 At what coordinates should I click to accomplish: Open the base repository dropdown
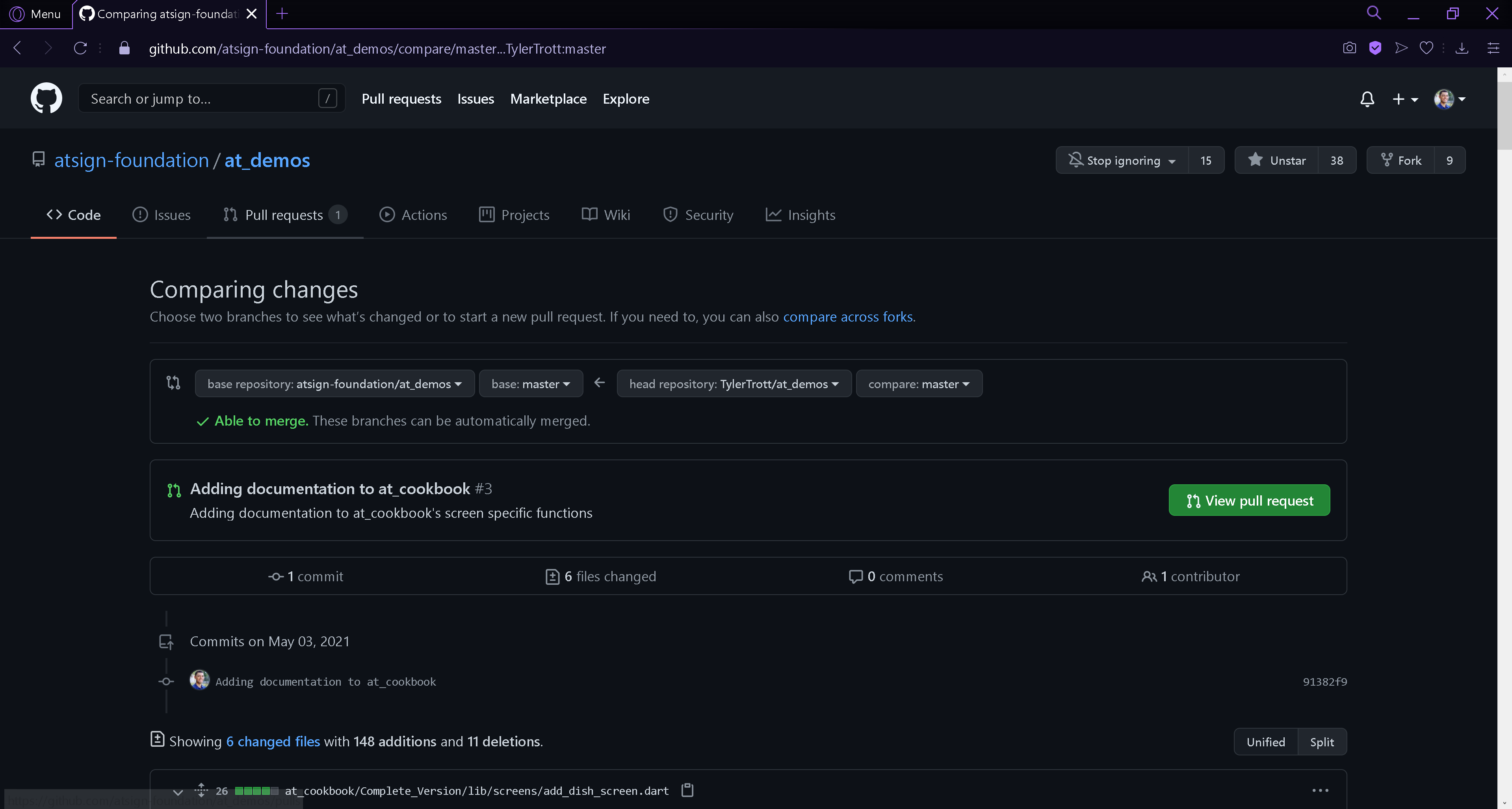(334, 383)
